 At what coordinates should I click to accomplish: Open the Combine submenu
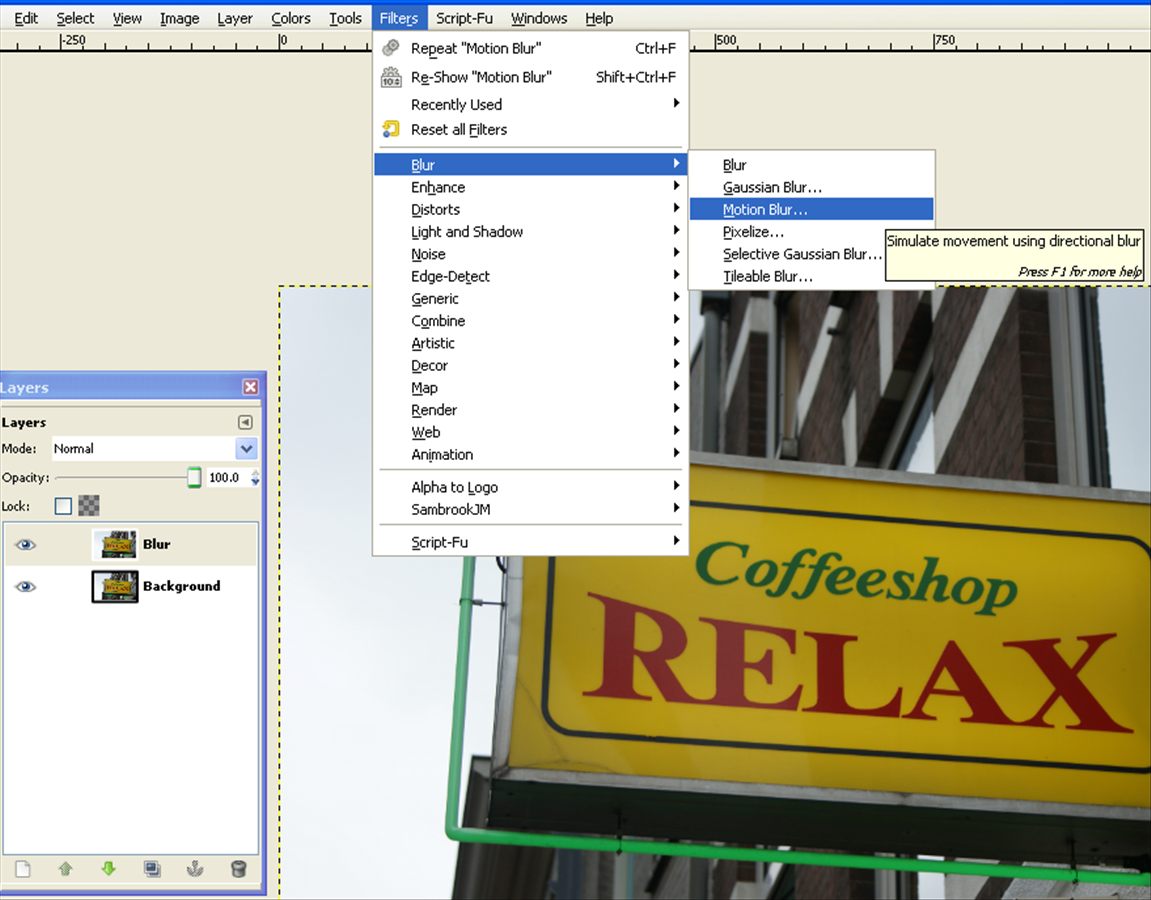(x=530, y=321)
